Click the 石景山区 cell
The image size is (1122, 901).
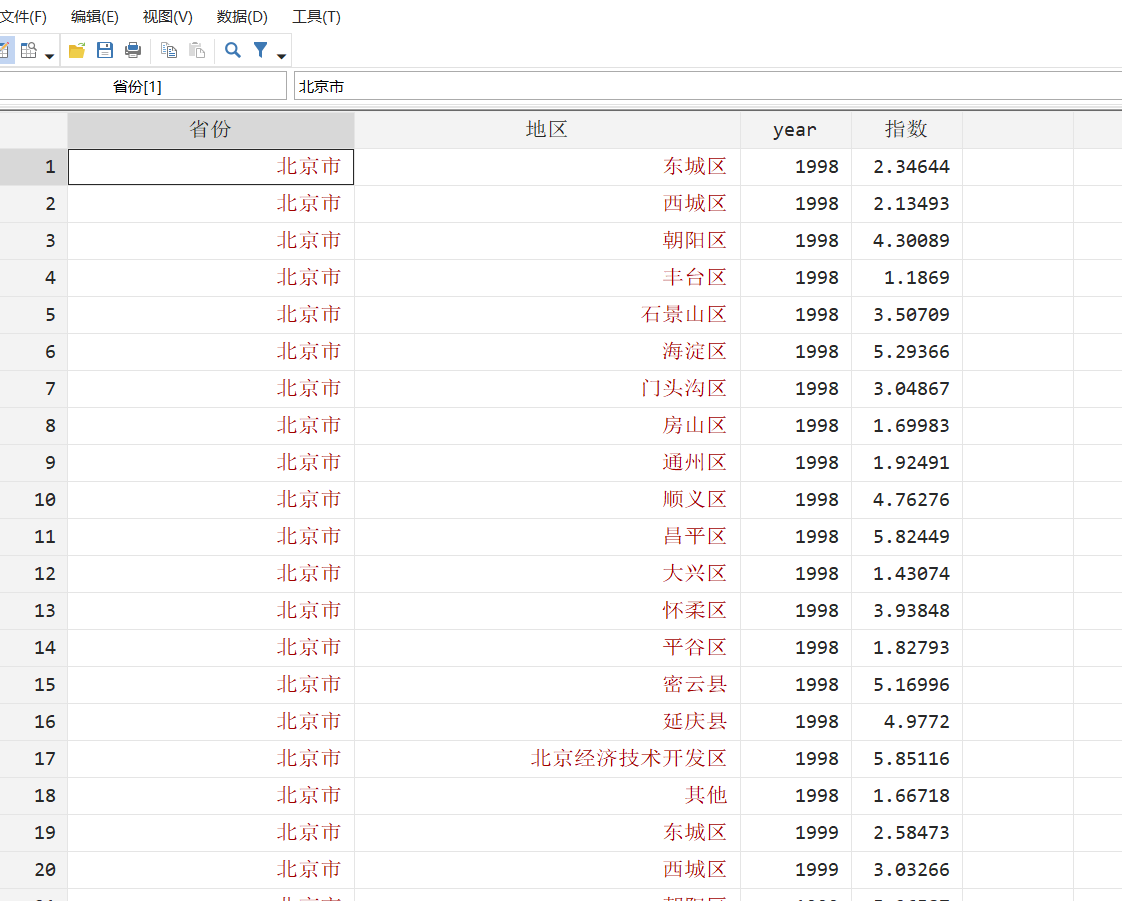tap(547, 315)
